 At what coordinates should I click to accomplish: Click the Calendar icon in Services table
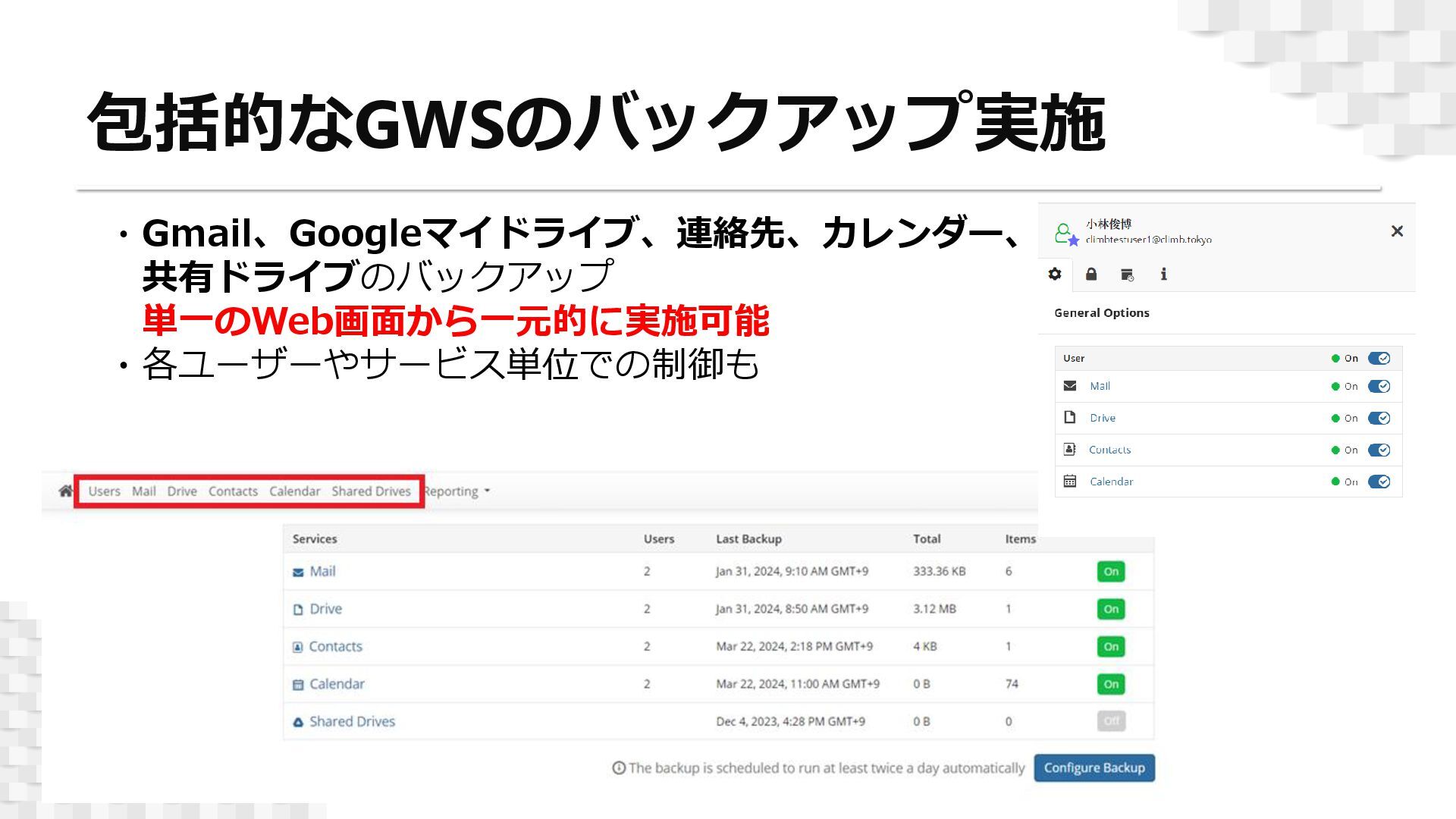(298, 685)
